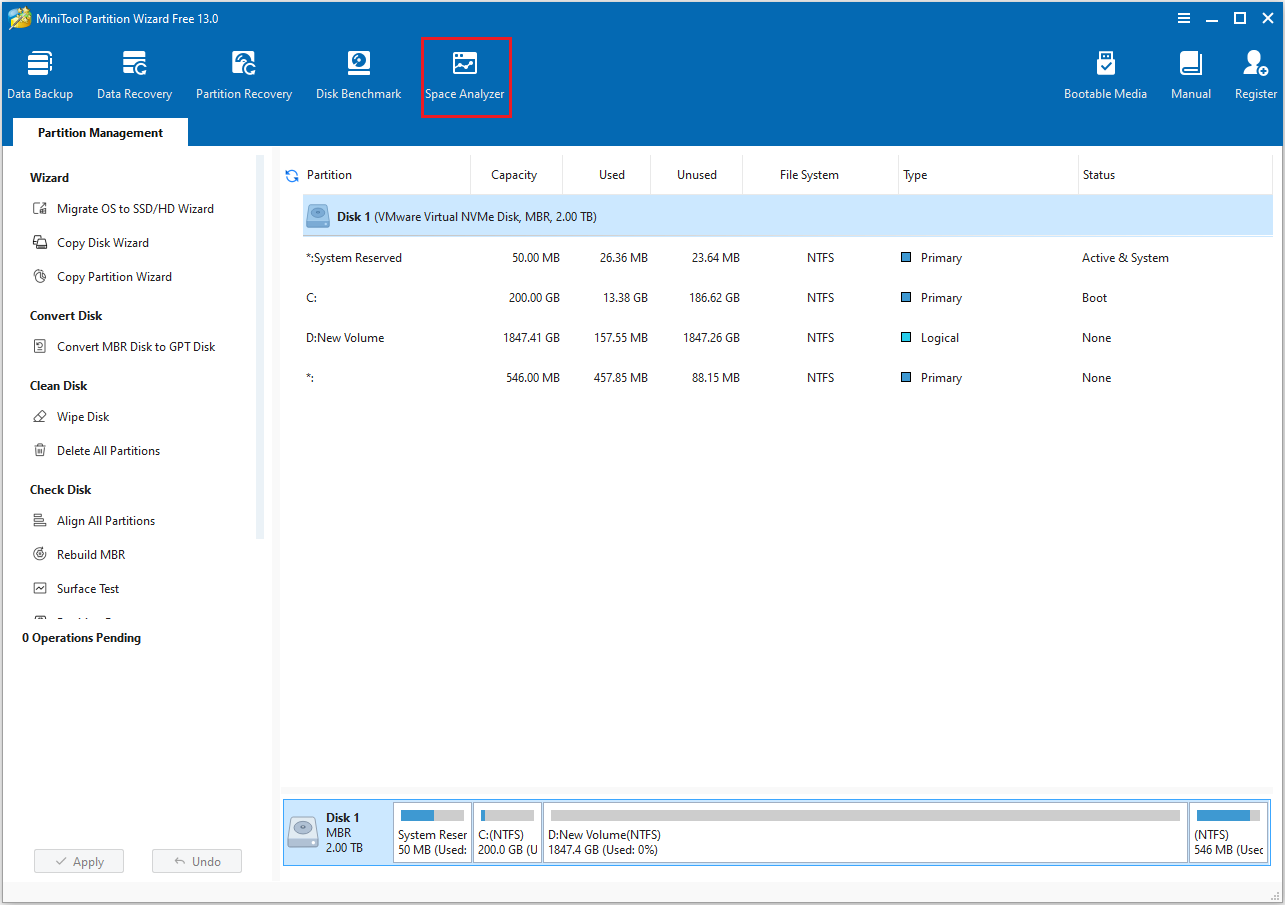Start the Disk Benchmark tool
1285x905 pixels.
tap(359, 76)
